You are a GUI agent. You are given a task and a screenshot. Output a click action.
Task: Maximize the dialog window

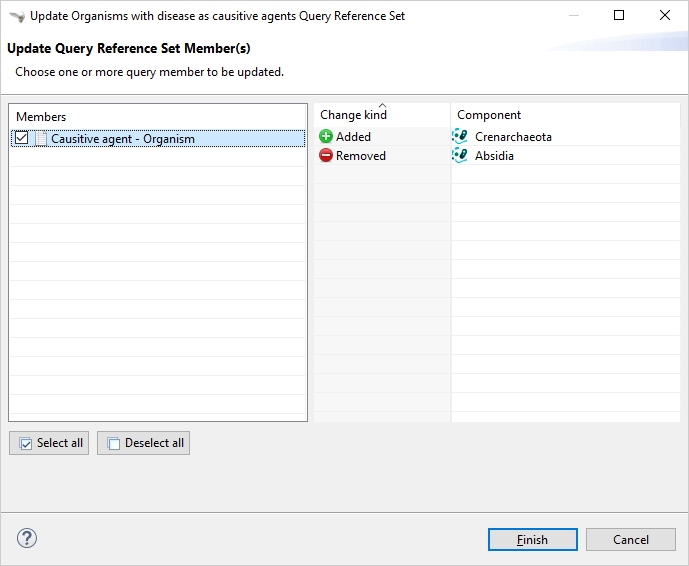[x=619, y=16]
